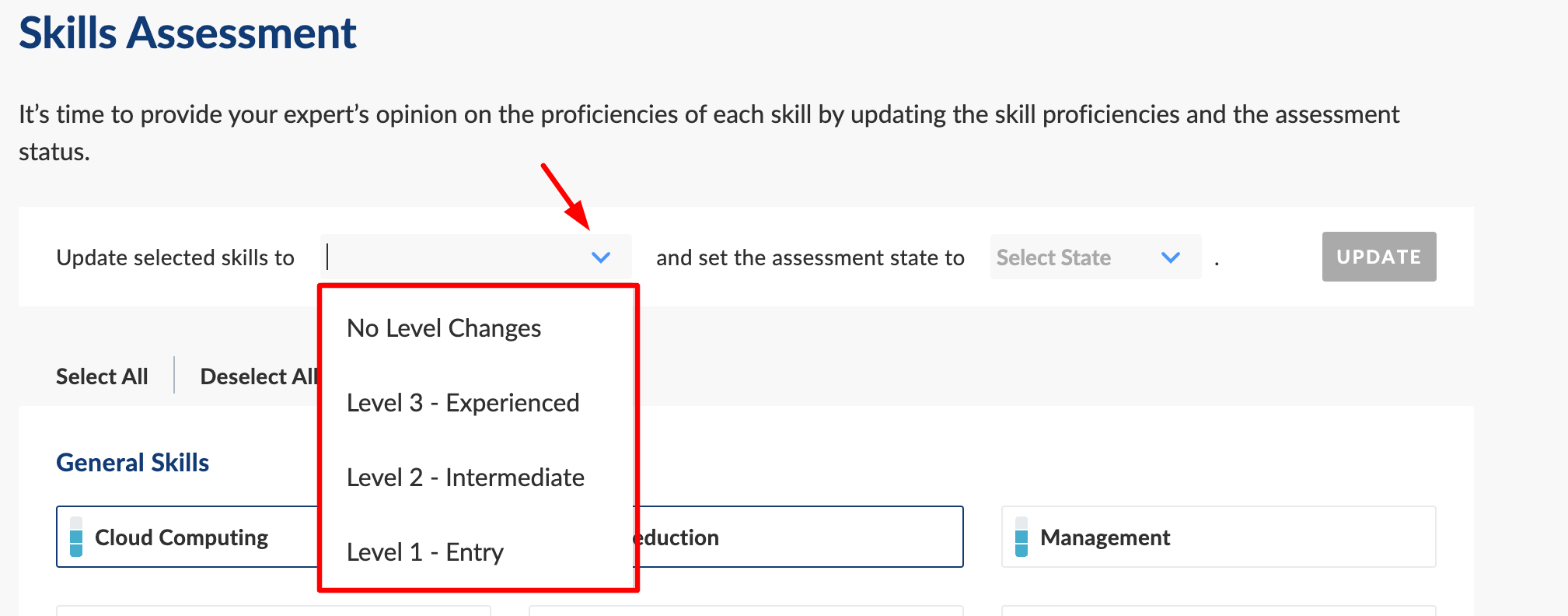The image size is (1568, 616).
Task: Click the Deselect All link
Action: [259, 376]
